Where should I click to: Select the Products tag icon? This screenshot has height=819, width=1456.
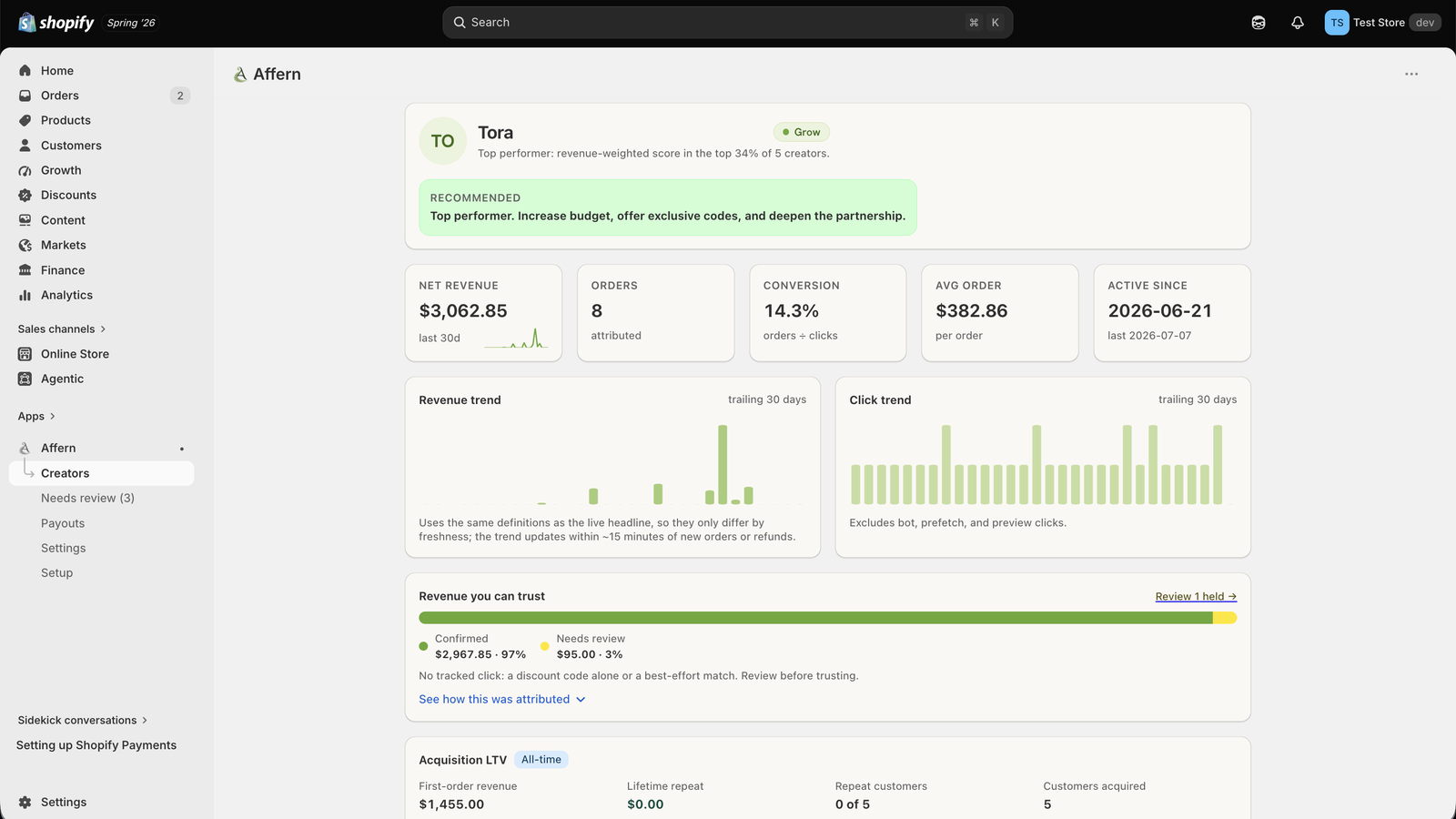pos(25,120)
